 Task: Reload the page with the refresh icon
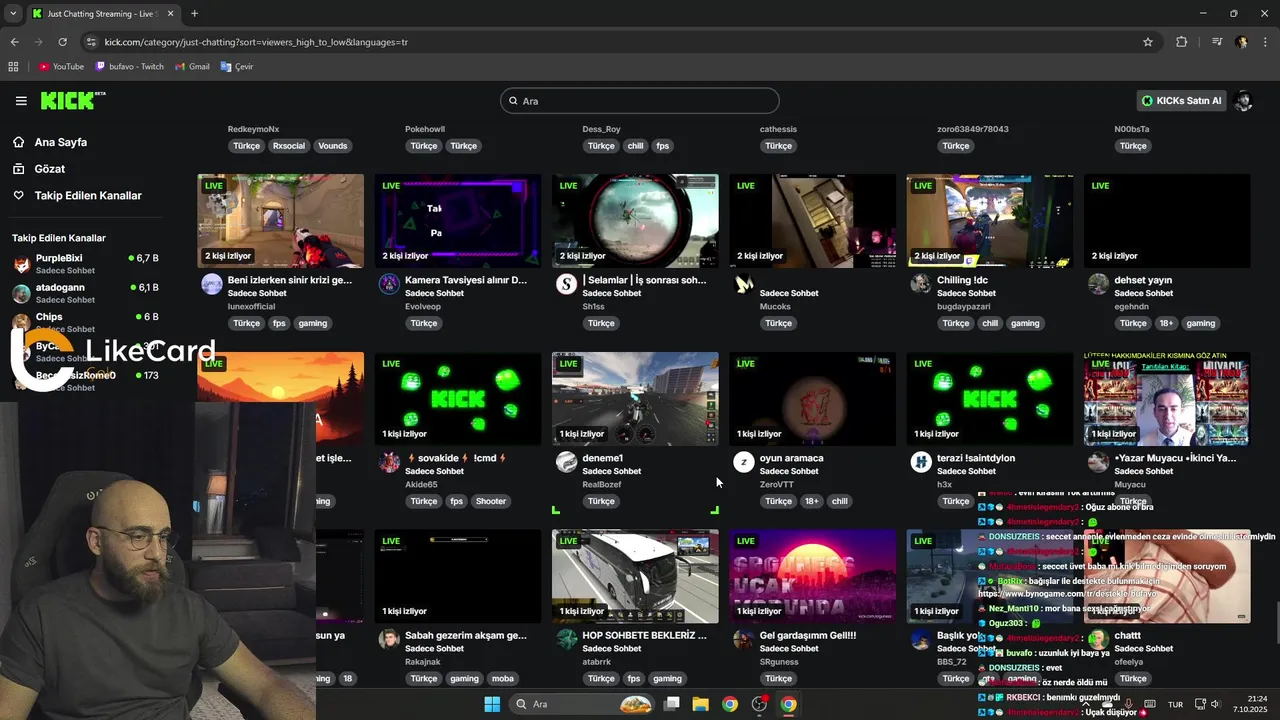click(62, 42)
